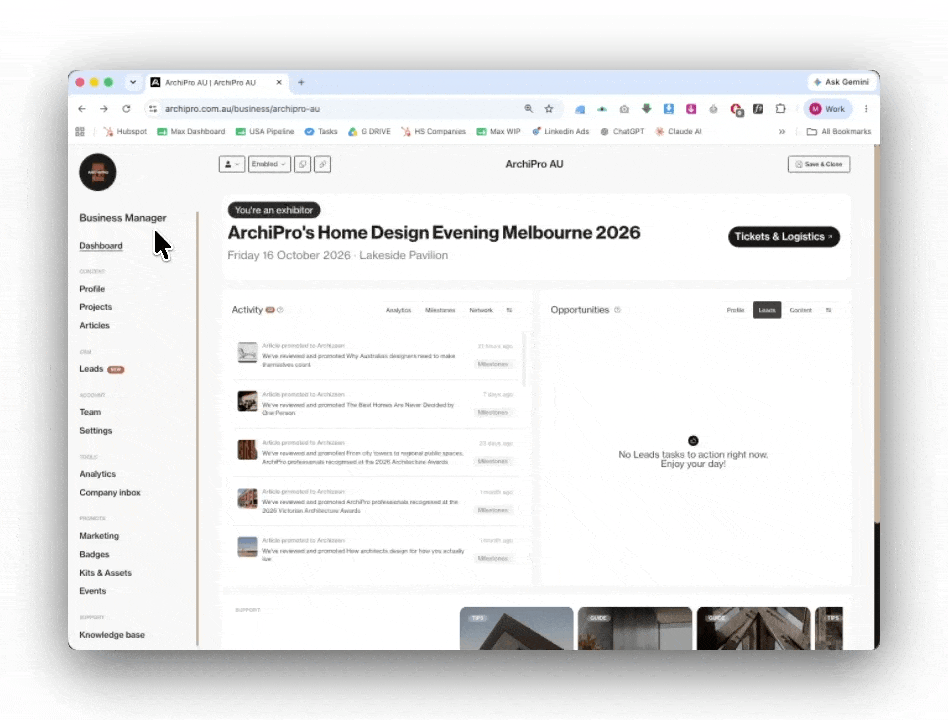Open the user profile icon dropdown

pos(232,164)
